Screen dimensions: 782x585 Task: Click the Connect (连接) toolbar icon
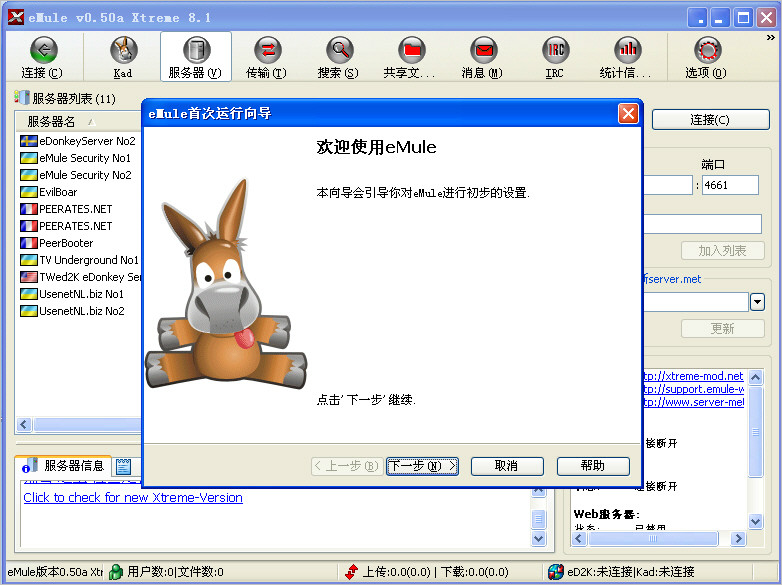pos(43,50)
